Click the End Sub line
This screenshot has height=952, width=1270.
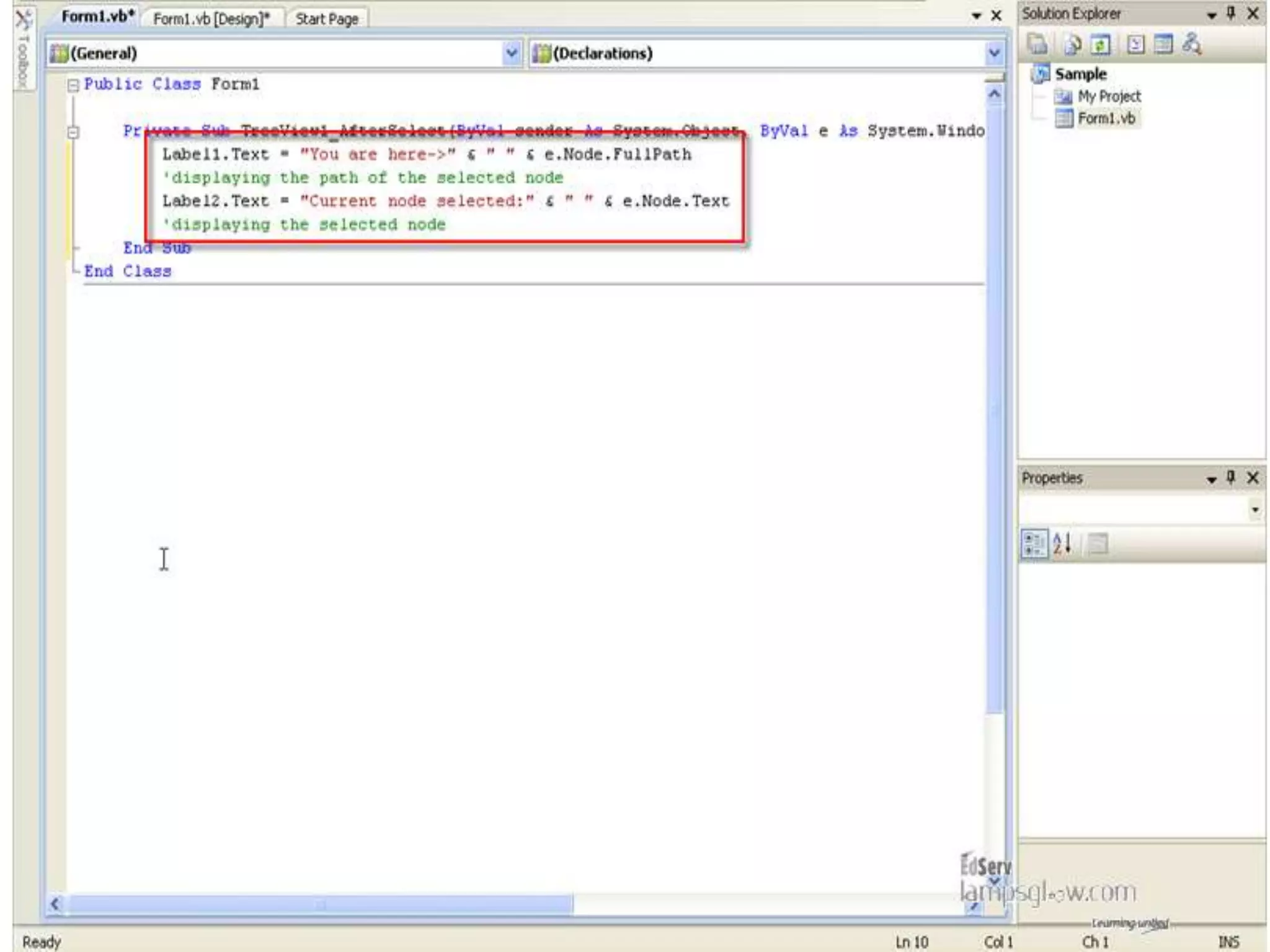pyautogui.click(x=157, y=248)
